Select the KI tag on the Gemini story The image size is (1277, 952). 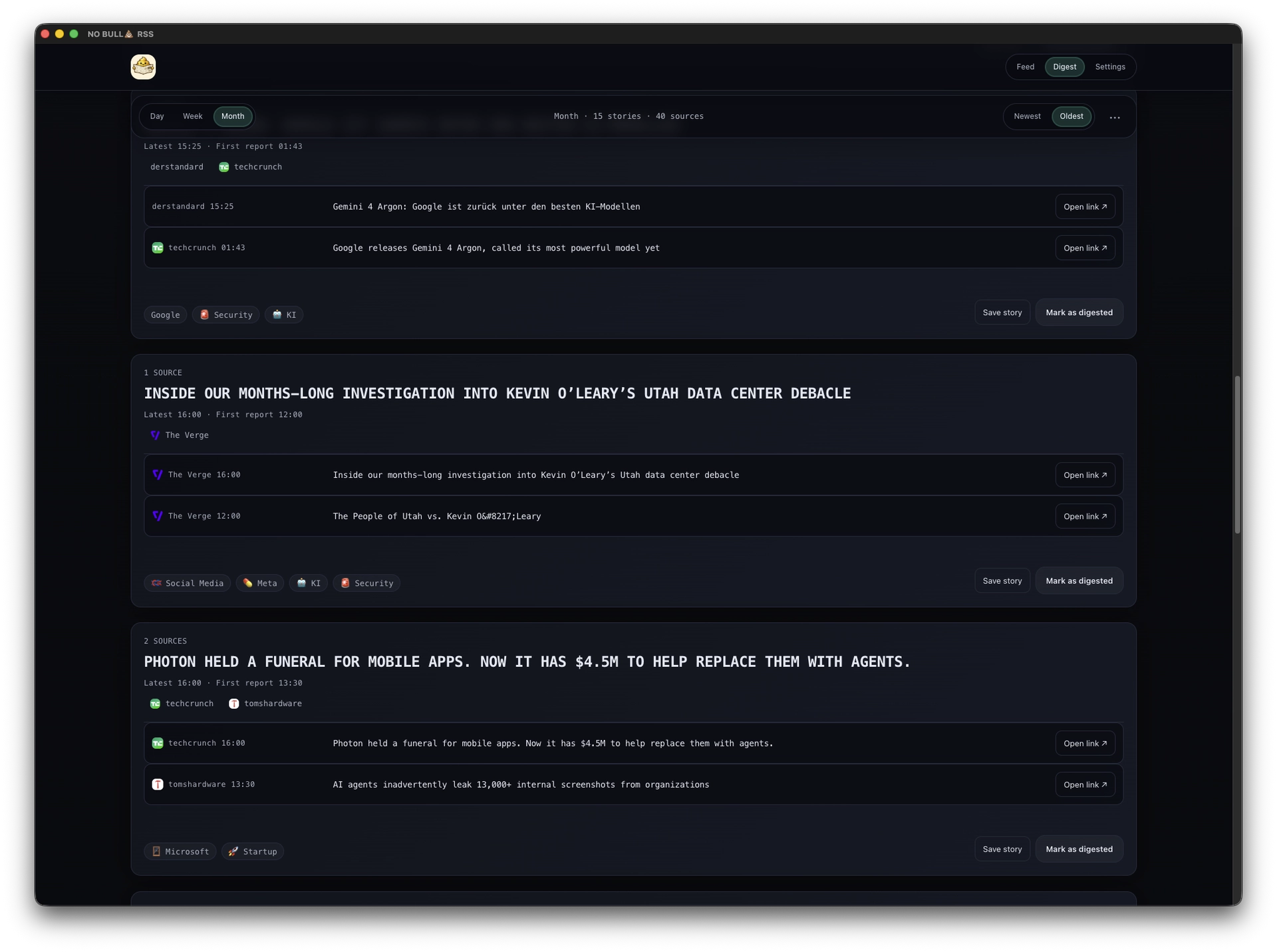284,314
